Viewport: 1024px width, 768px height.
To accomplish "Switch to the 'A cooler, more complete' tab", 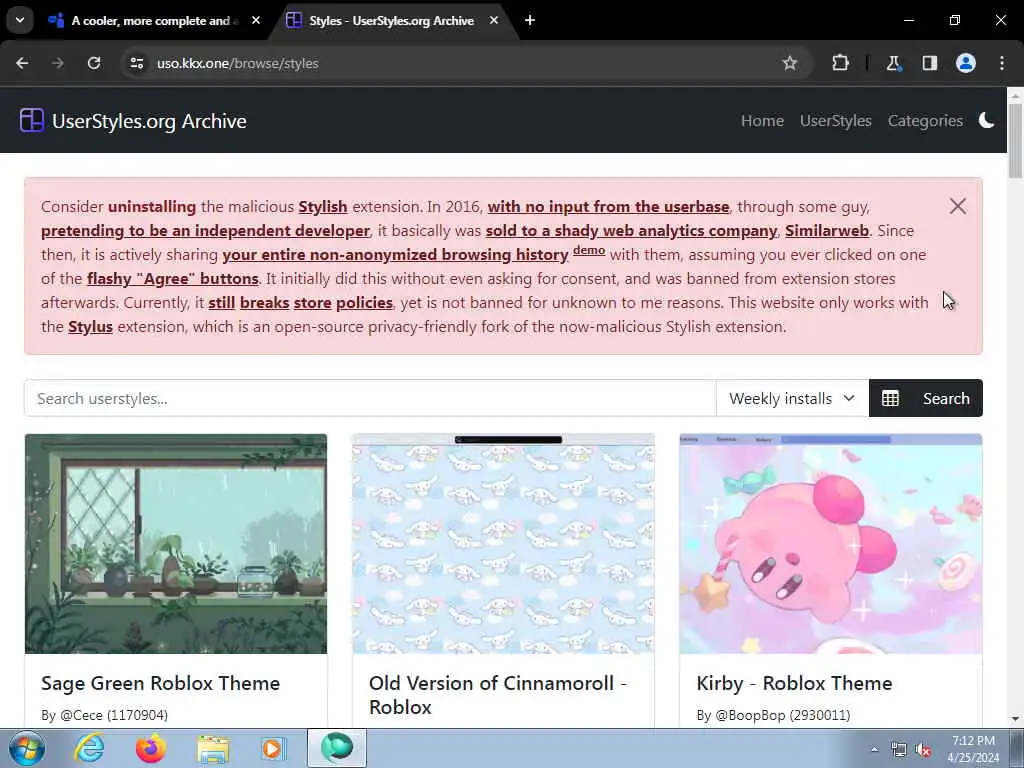I will [x=150, y=21].
